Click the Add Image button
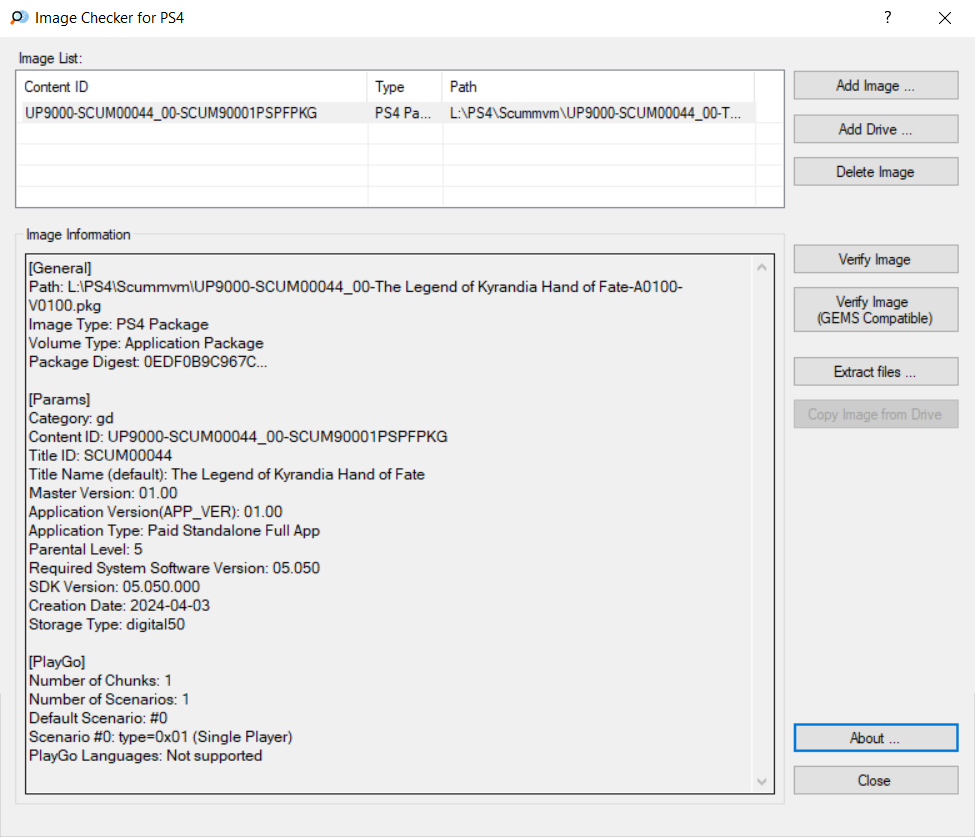The width and height of the screenshot is (975, 837). (876, 85)
